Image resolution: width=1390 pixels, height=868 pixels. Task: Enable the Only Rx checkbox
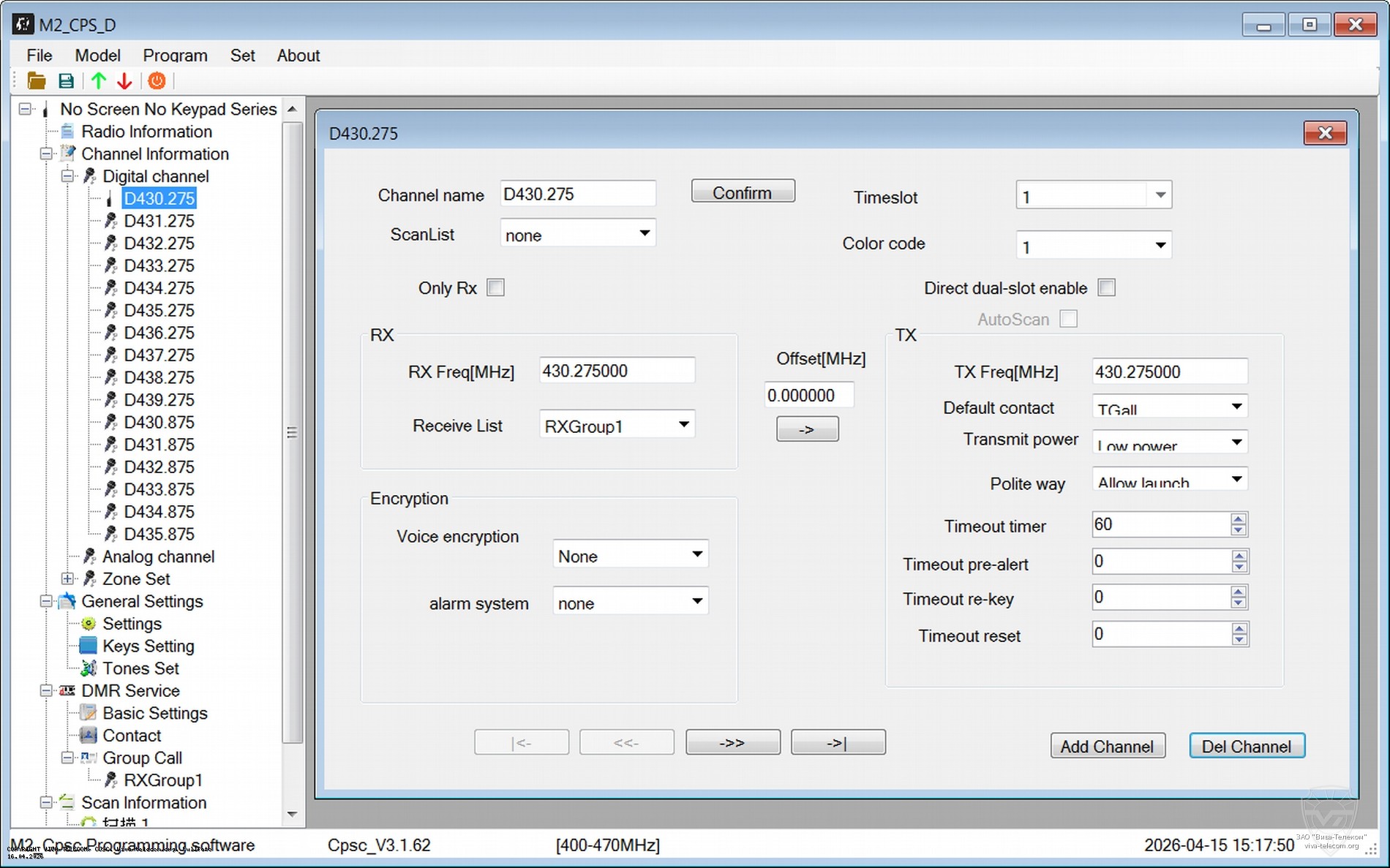[495, 287]
